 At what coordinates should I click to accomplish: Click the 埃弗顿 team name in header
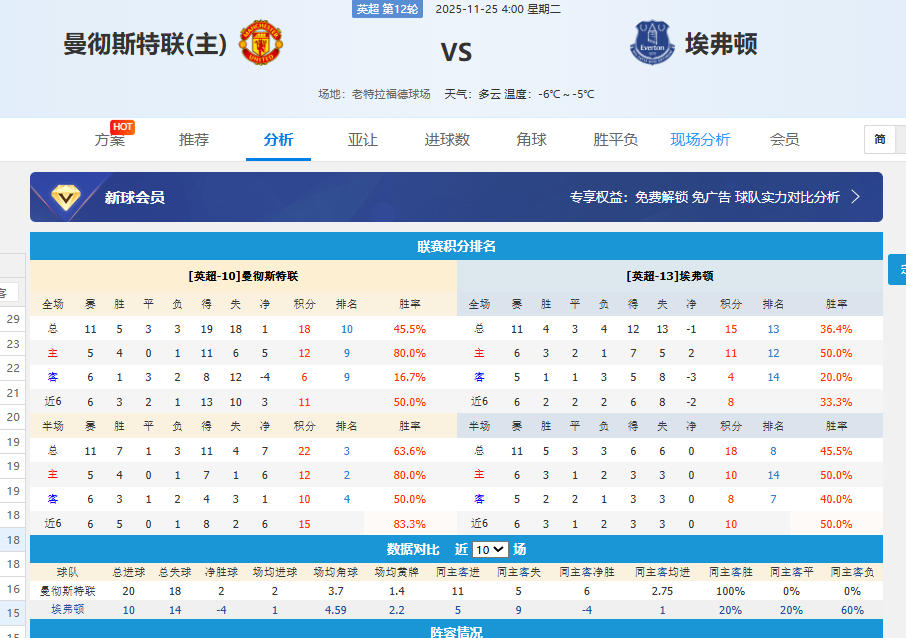(721, 44)
